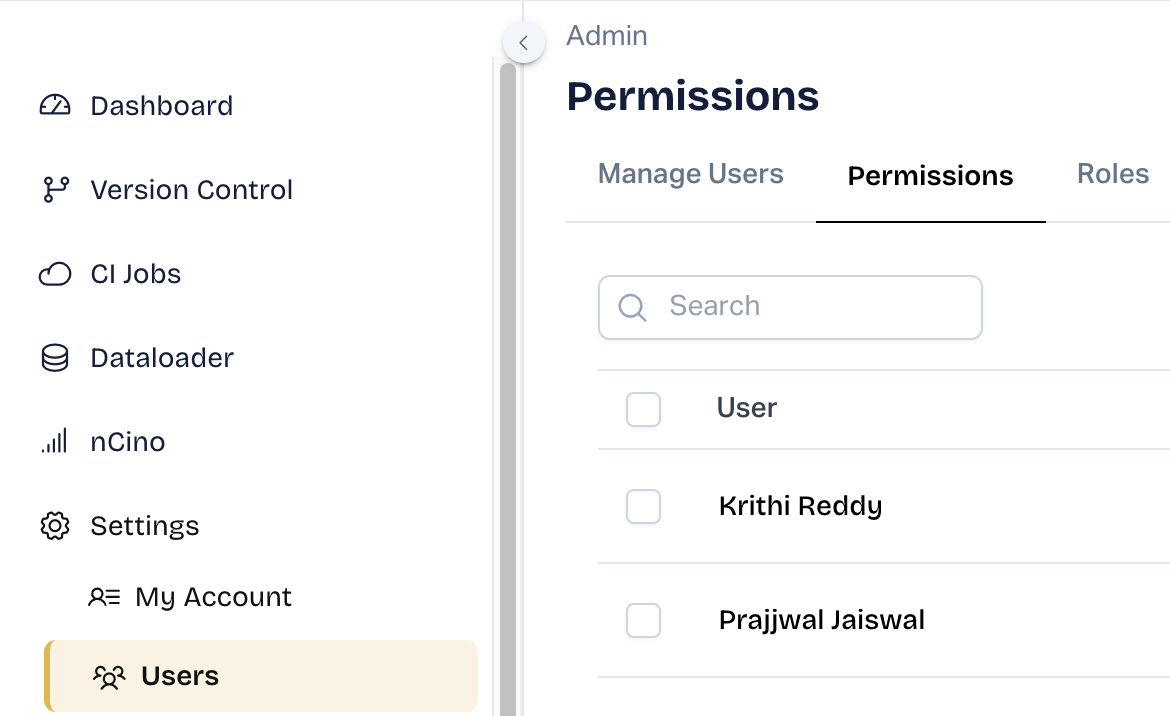Select the Permissions tab

tap(930, 177)
